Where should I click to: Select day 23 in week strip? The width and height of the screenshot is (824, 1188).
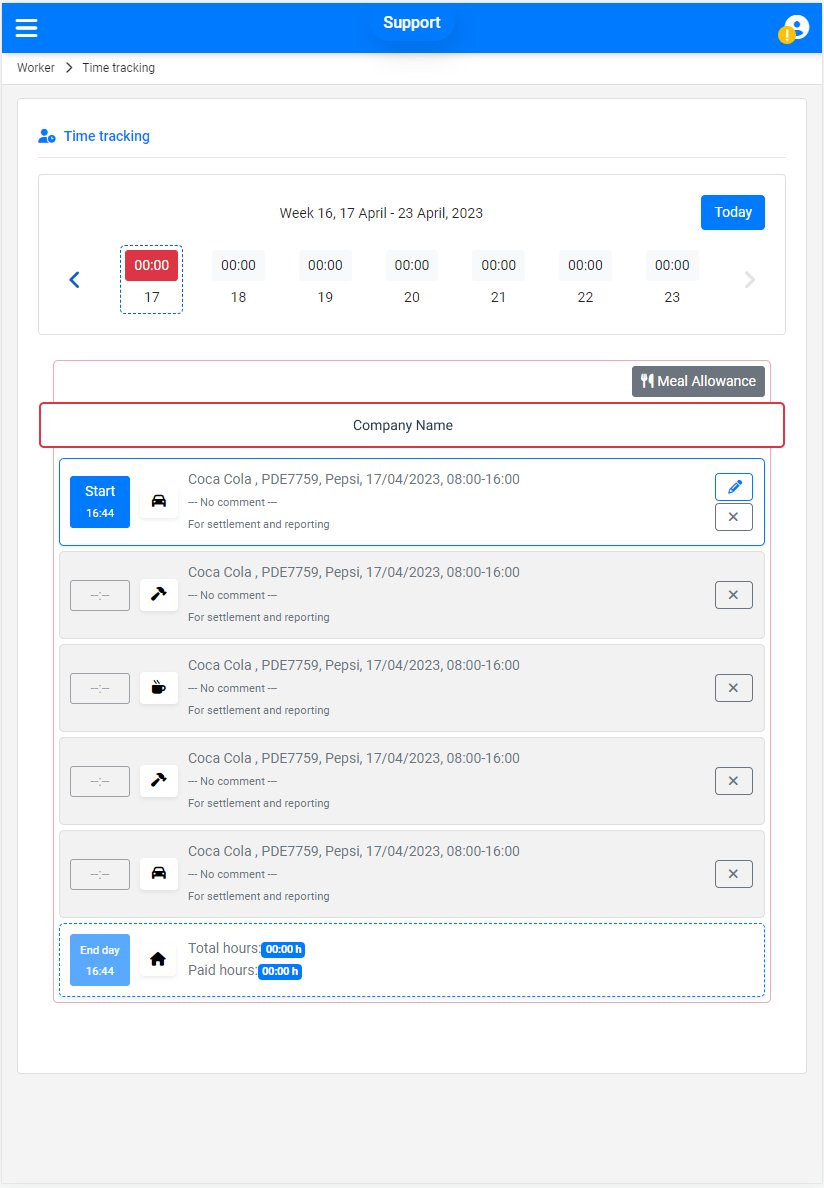(672, 279)
